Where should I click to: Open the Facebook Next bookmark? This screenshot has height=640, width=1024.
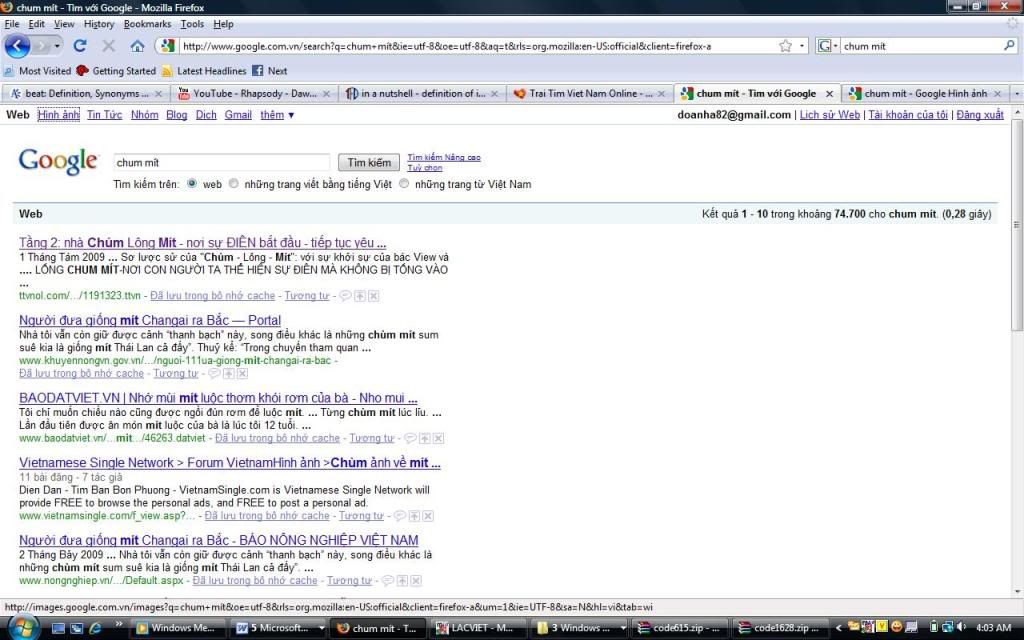click(x=270, y=71)
